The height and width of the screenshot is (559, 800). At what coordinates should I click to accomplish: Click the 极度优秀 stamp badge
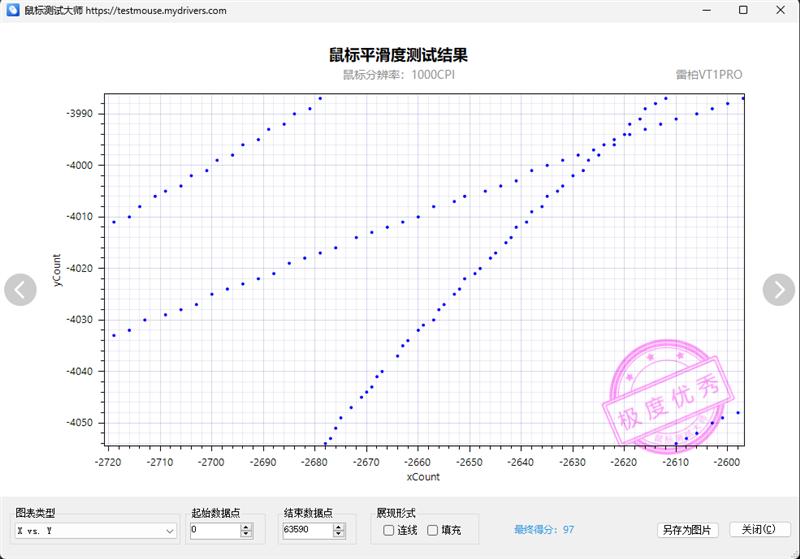point(668,393)
